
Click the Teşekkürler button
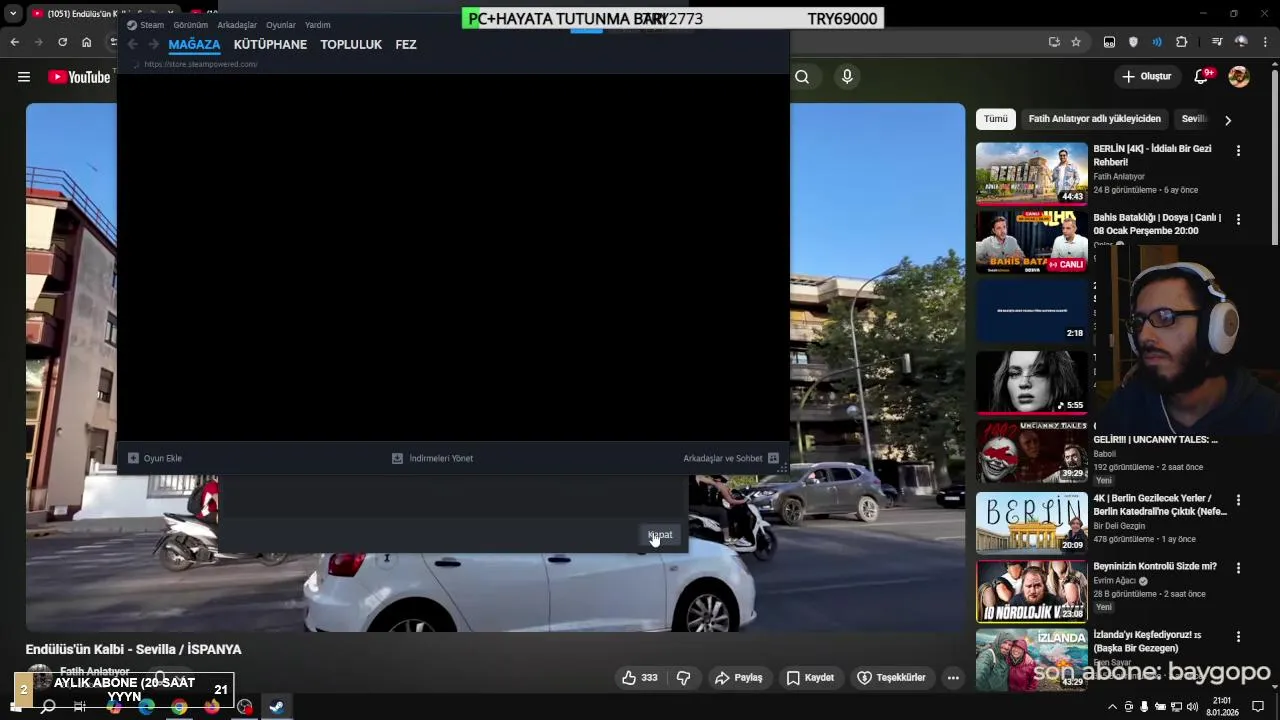[x=892, y=678]
